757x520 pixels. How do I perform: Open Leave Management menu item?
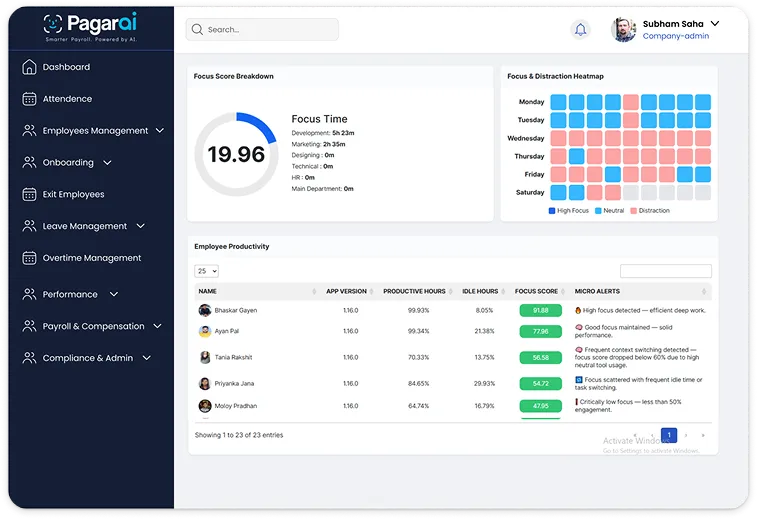tap(84, 227)
